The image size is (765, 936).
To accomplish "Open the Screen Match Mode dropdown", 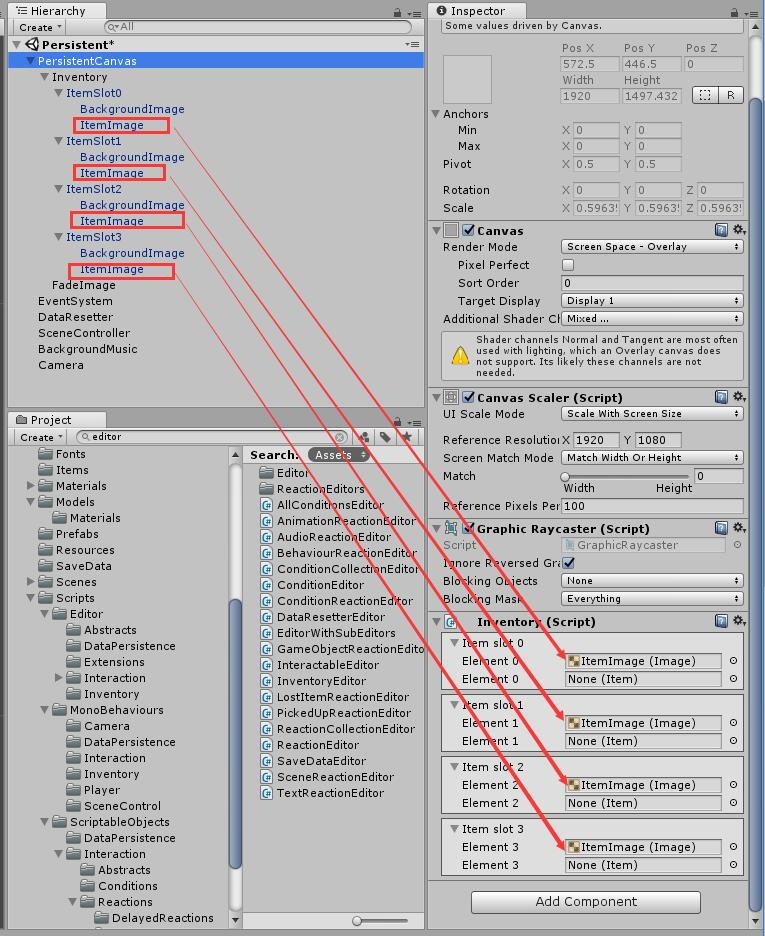I will tap(652, 457).
